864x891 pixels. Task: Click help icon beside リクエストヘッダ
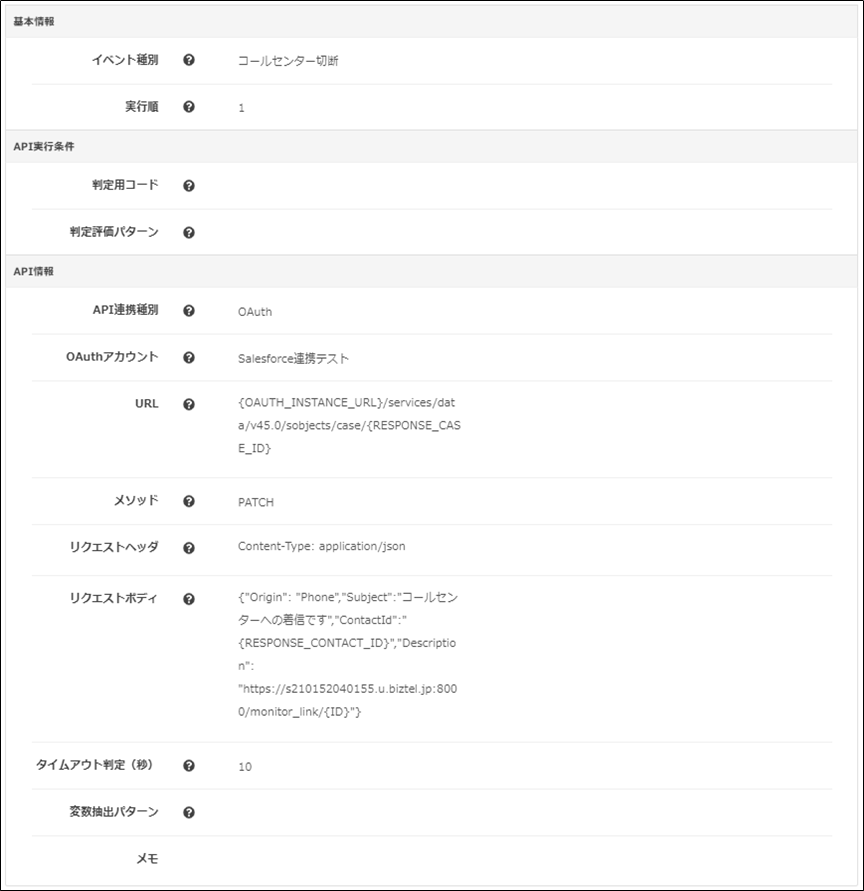(189, 548)
